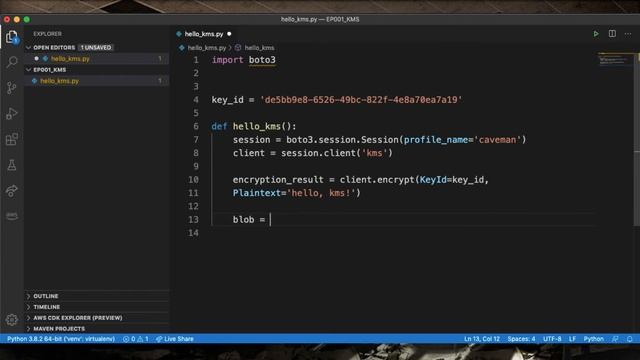The height and width of the screenshot is (360, 640).
Task: Click the 'def hello_kms():' line
Action: pos(254,126)
